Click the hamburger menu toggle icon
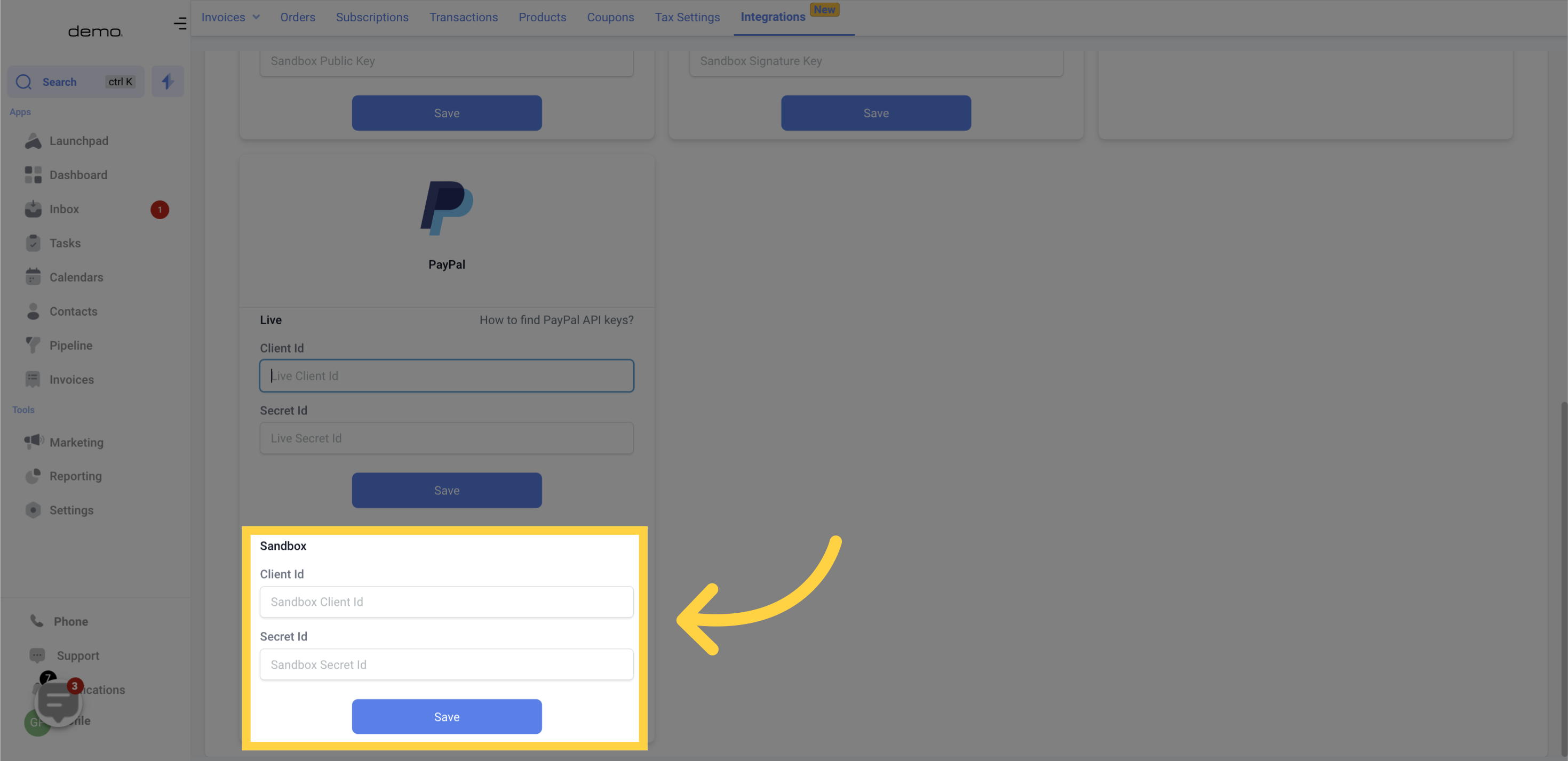This screenshot has width=1568, height=761. click(180, 23)
